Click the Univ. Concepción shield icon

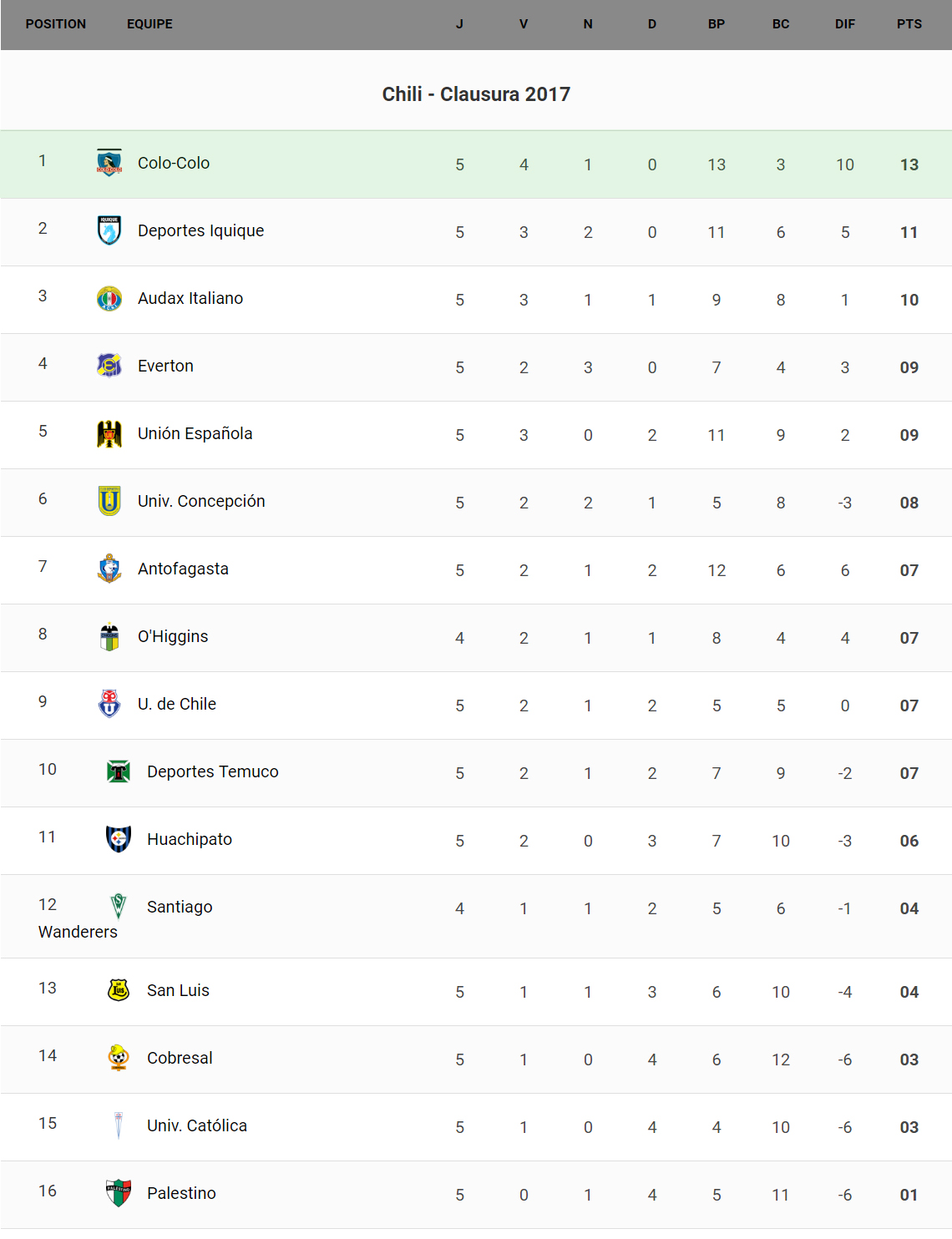coord(109,501)
